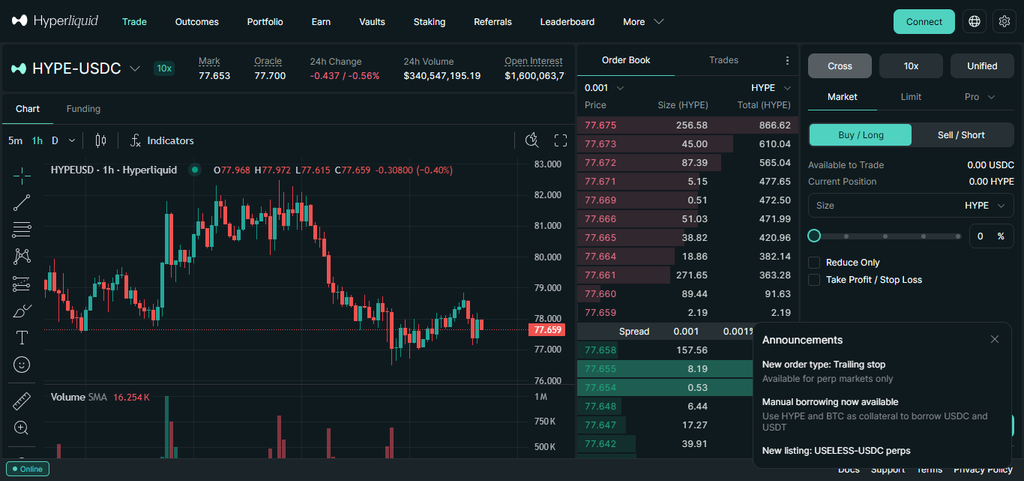Image resolution: width=1024 pixels, height=481 pixels.
Task: Switch to the Trades tab
Action: tap(724, 60)
